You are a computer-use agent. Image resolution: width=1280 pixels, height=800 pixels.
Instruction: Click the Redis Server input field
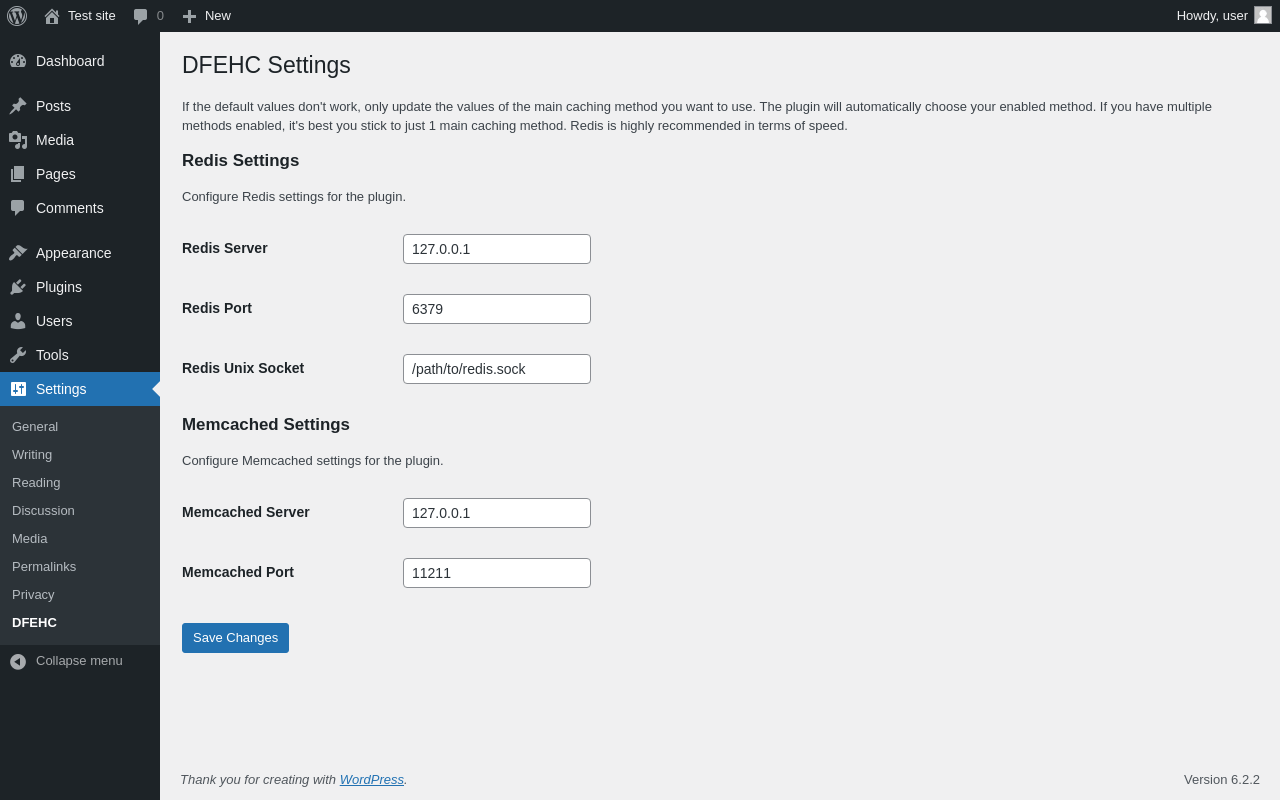497,249
